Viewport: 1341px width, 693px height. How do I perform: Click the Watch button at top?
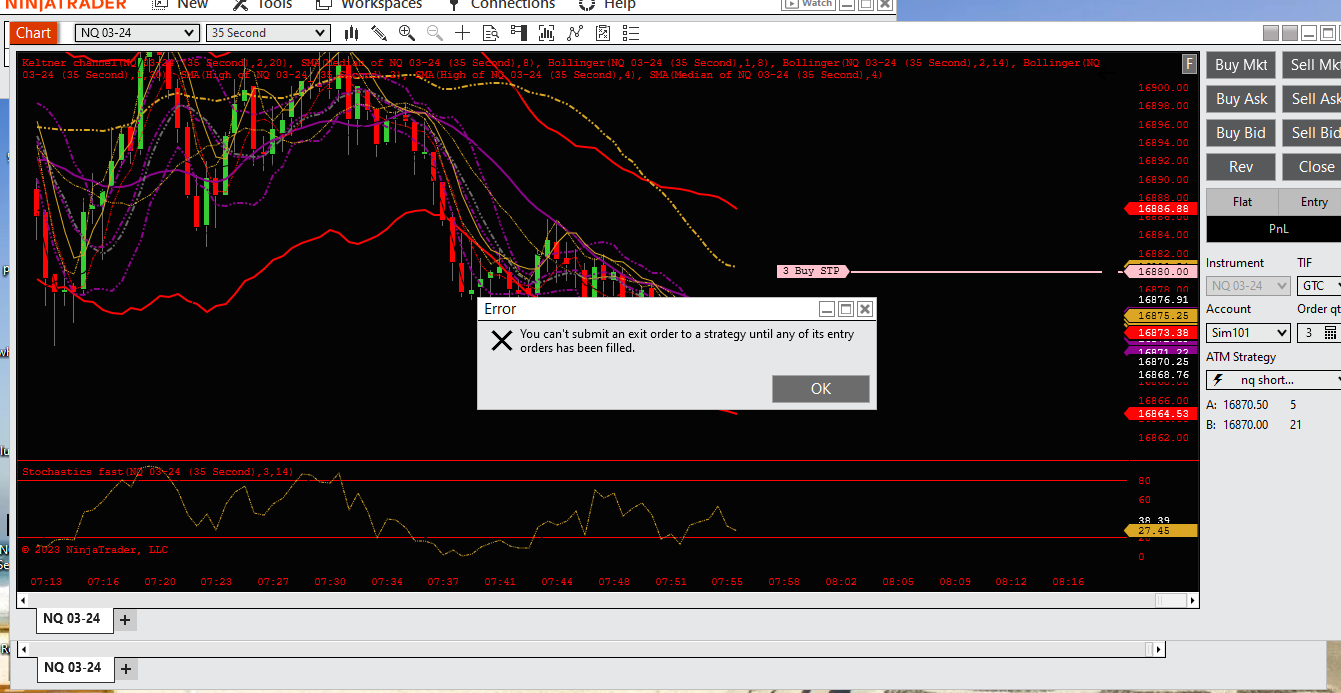point(809,4)
